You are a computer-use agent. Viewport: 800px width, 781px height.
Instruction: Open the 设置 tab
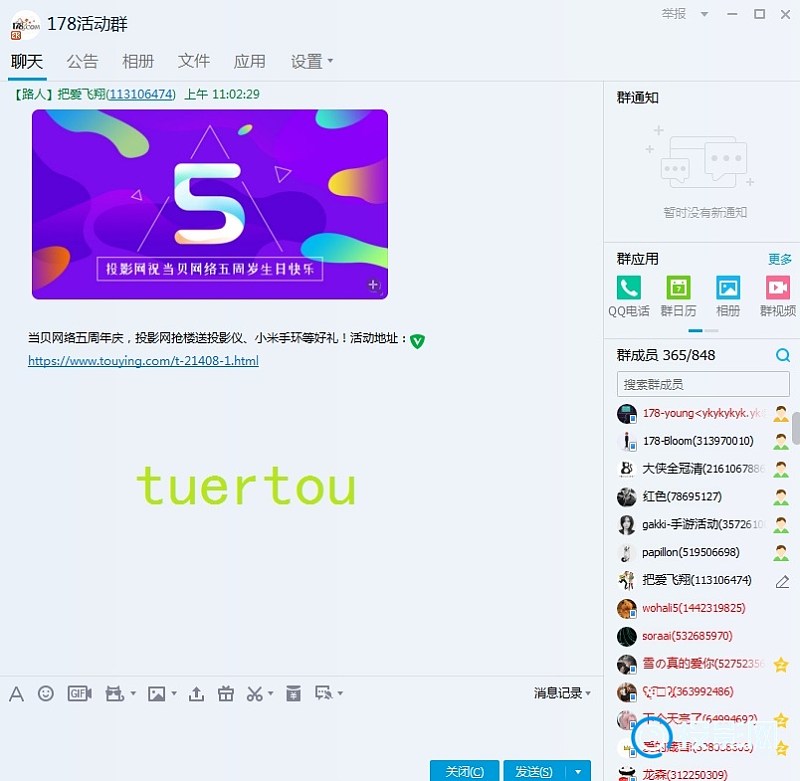point(306,62)
